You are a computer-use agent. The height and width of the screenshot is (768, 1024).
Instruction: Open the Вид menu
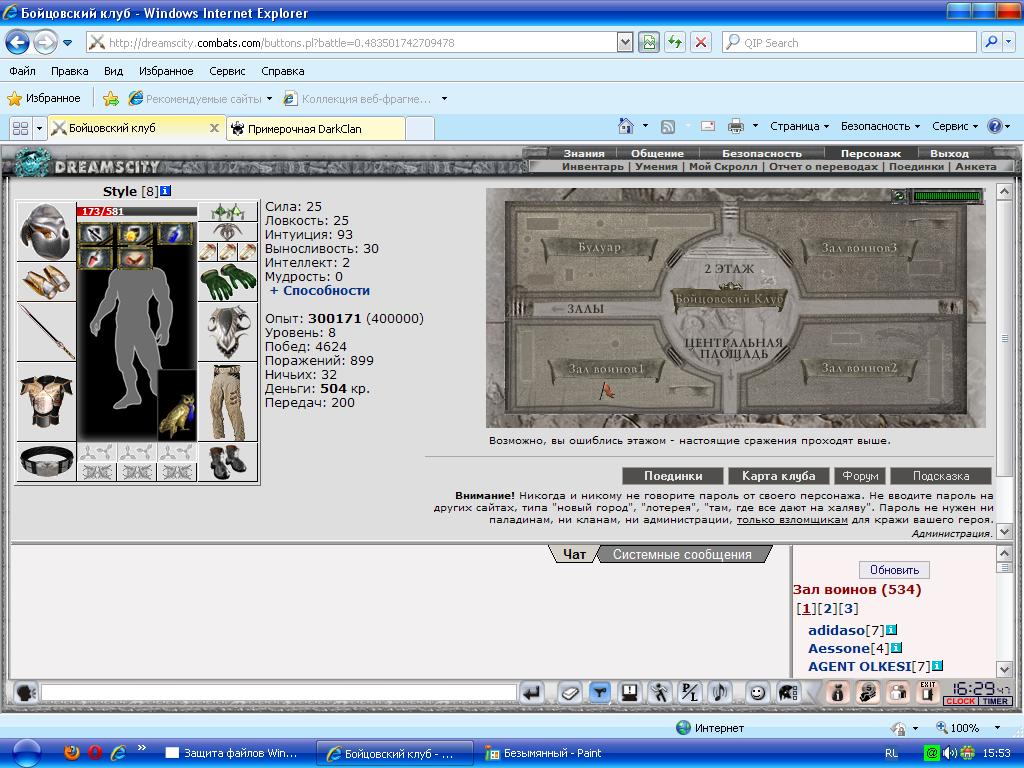pyautogui.click(x=113, y=71)
